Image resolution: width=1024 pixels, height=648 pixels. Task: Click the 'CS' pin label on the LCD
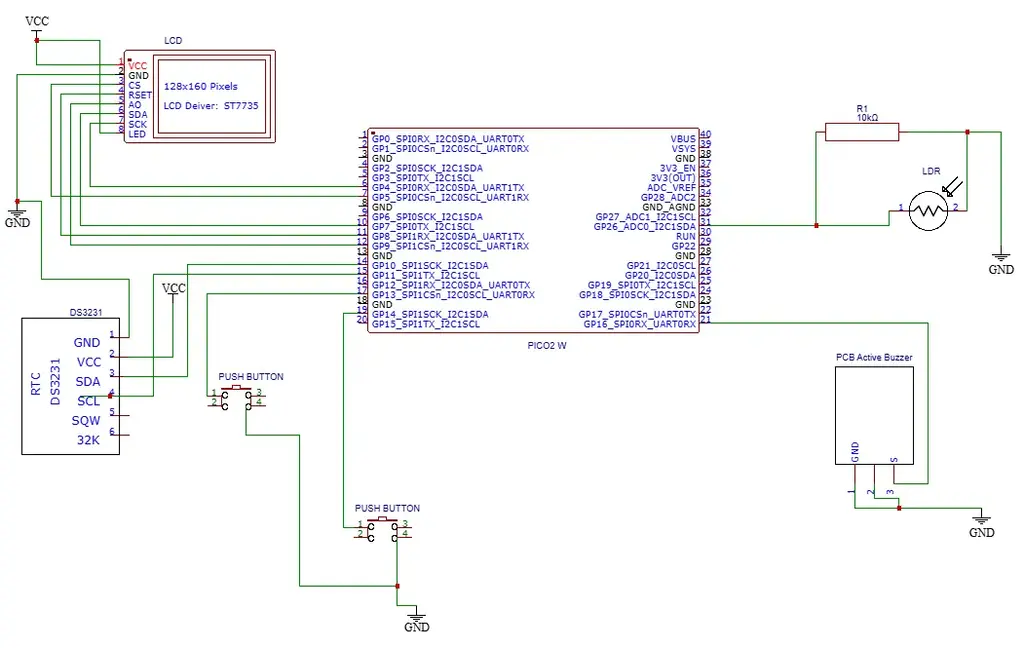tap(134, 86)
